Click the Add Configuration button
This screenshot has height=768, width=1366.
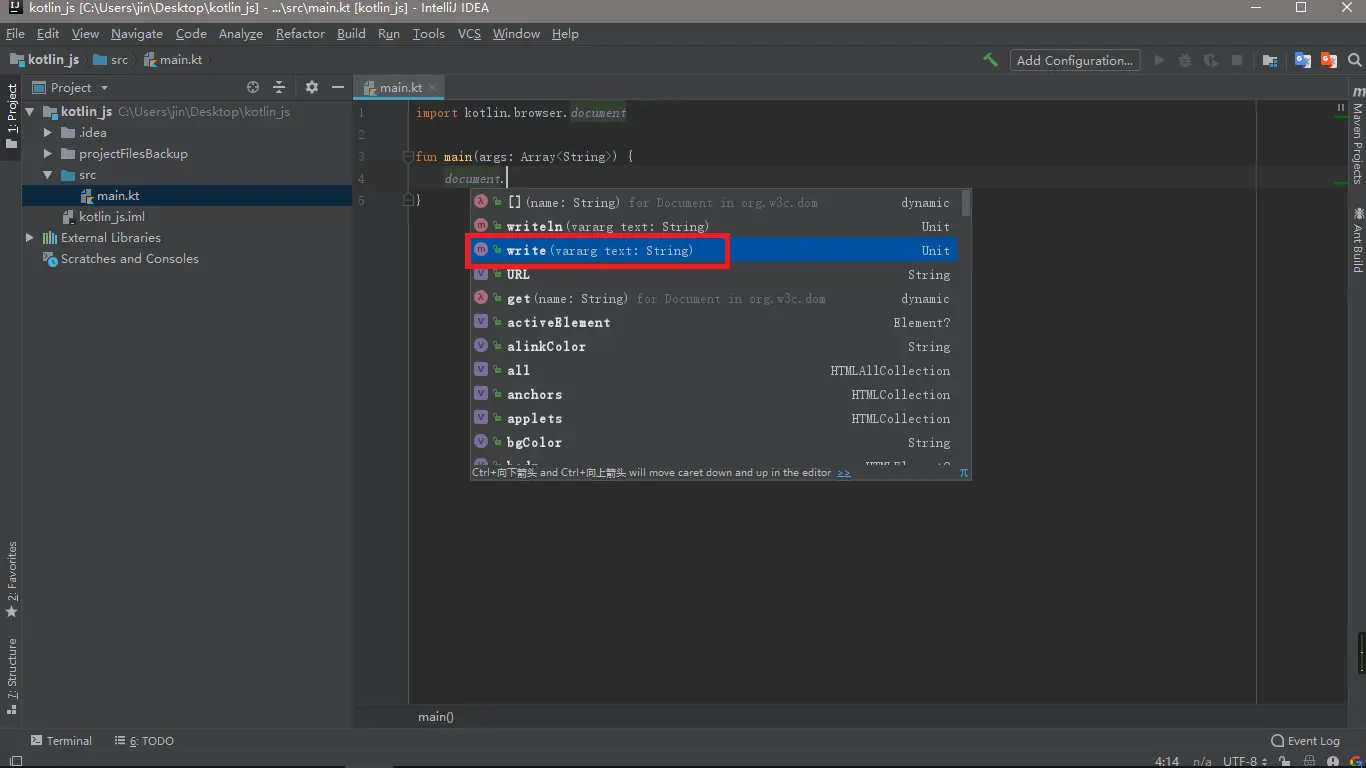point(1074,60)
